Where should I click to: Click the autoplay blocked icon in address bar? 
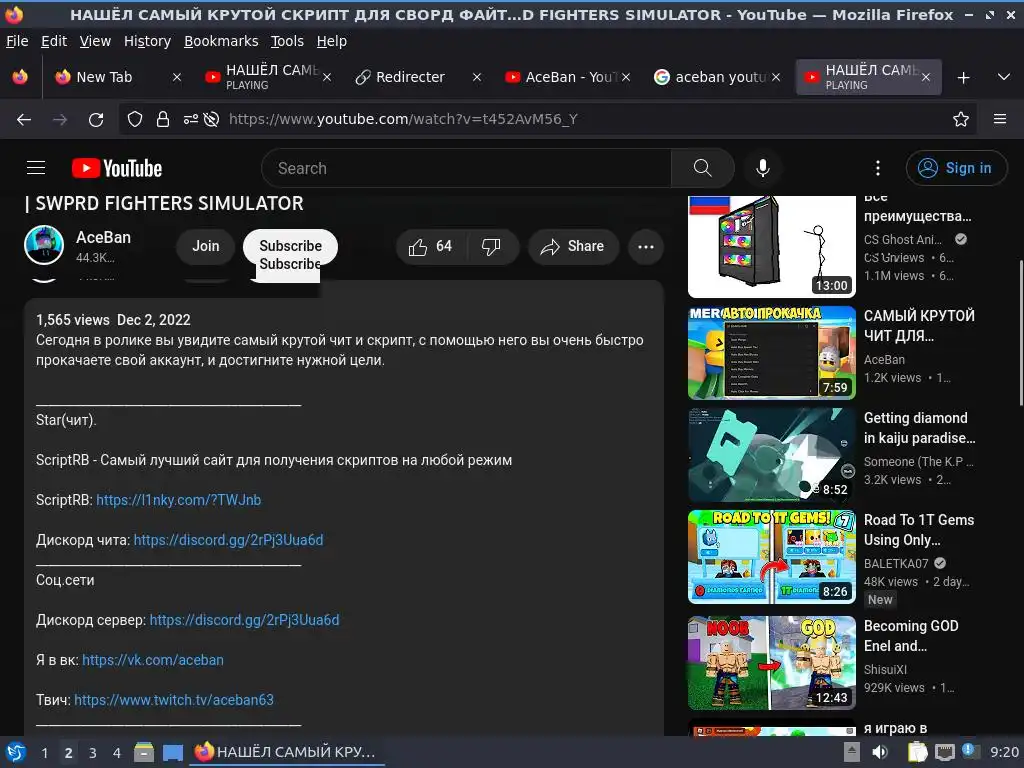pos(211,119)
